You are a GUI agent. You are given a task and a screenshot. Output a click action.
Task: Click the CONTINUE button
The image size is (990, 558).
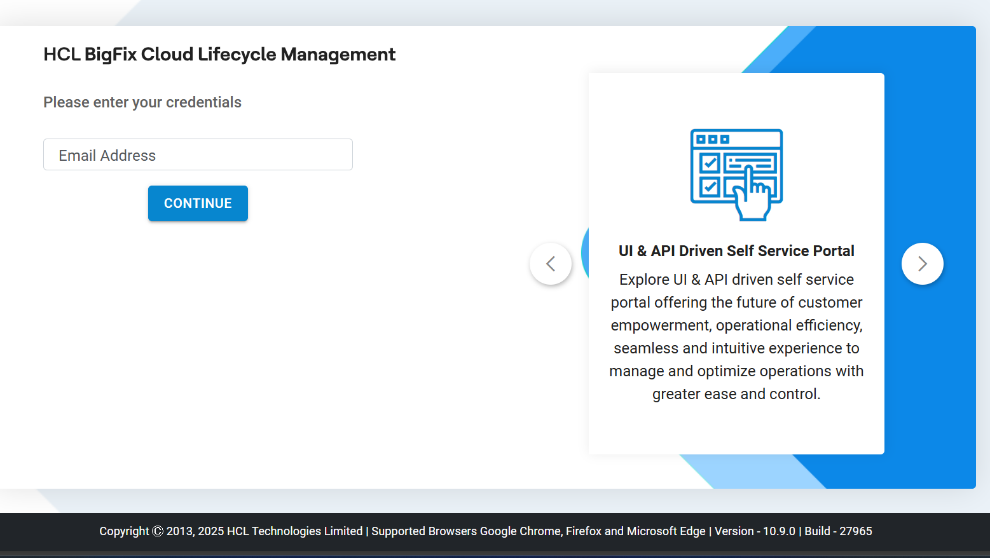[198, 203]
